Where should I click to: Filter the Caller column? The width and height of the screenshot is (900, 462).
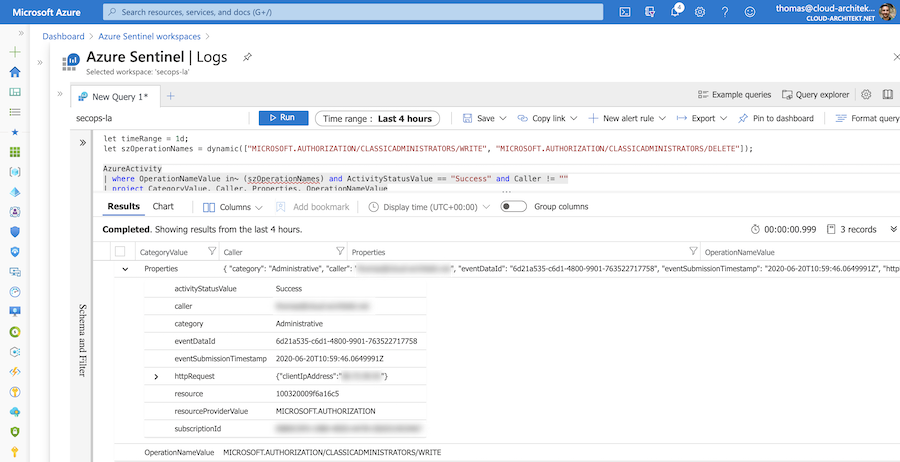tap(340, 251)
